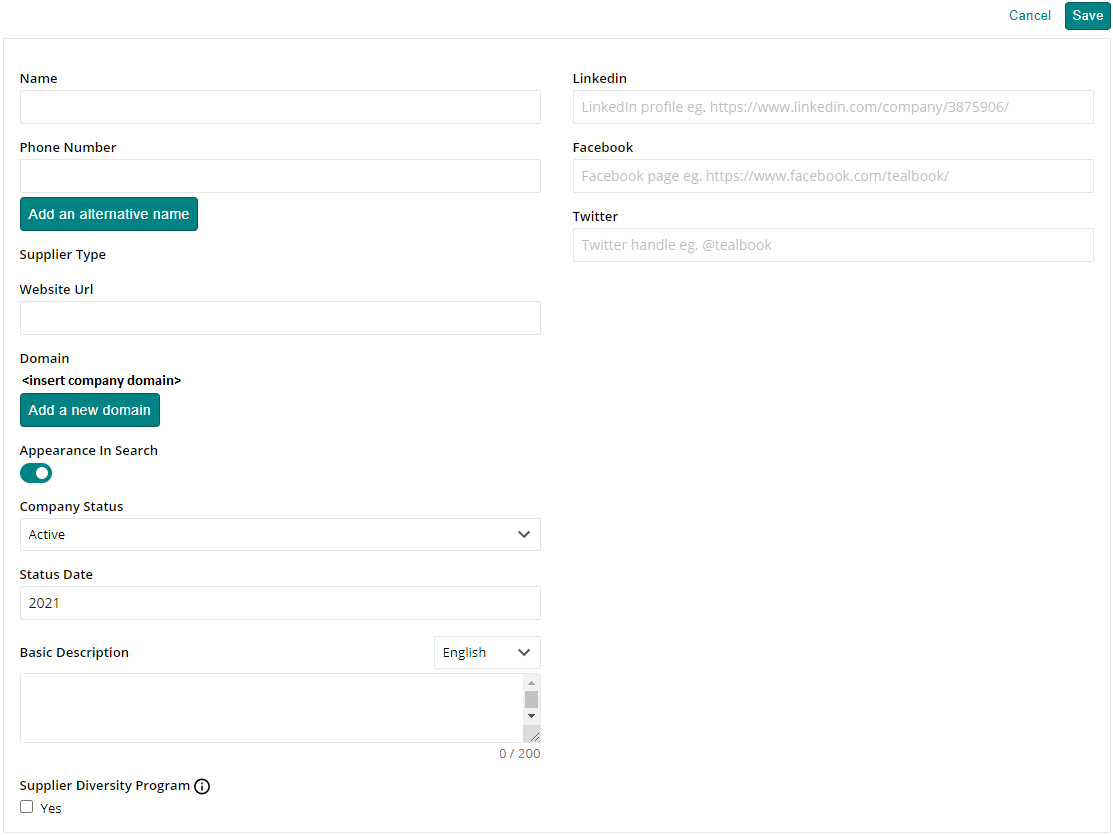
Task: Click the Cancel link
Action: [1030, 16]
